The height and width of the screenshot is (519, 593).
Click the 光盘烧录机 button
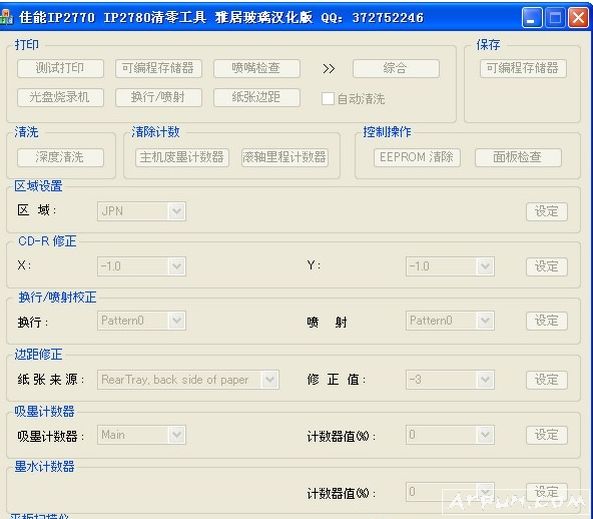pos(60,98)
